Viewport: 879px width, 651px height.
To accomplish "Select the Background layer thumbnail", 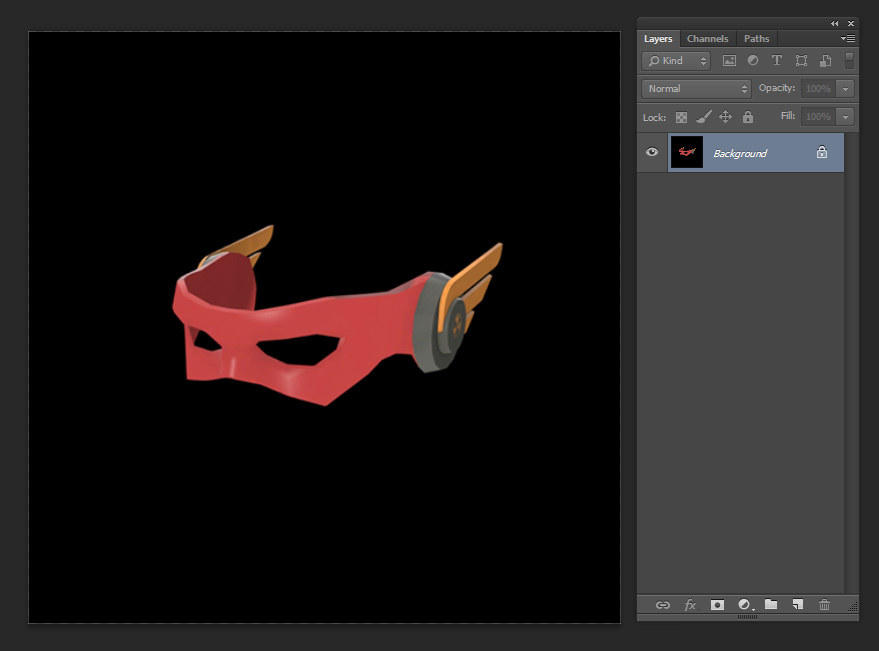I will [687, 153].
